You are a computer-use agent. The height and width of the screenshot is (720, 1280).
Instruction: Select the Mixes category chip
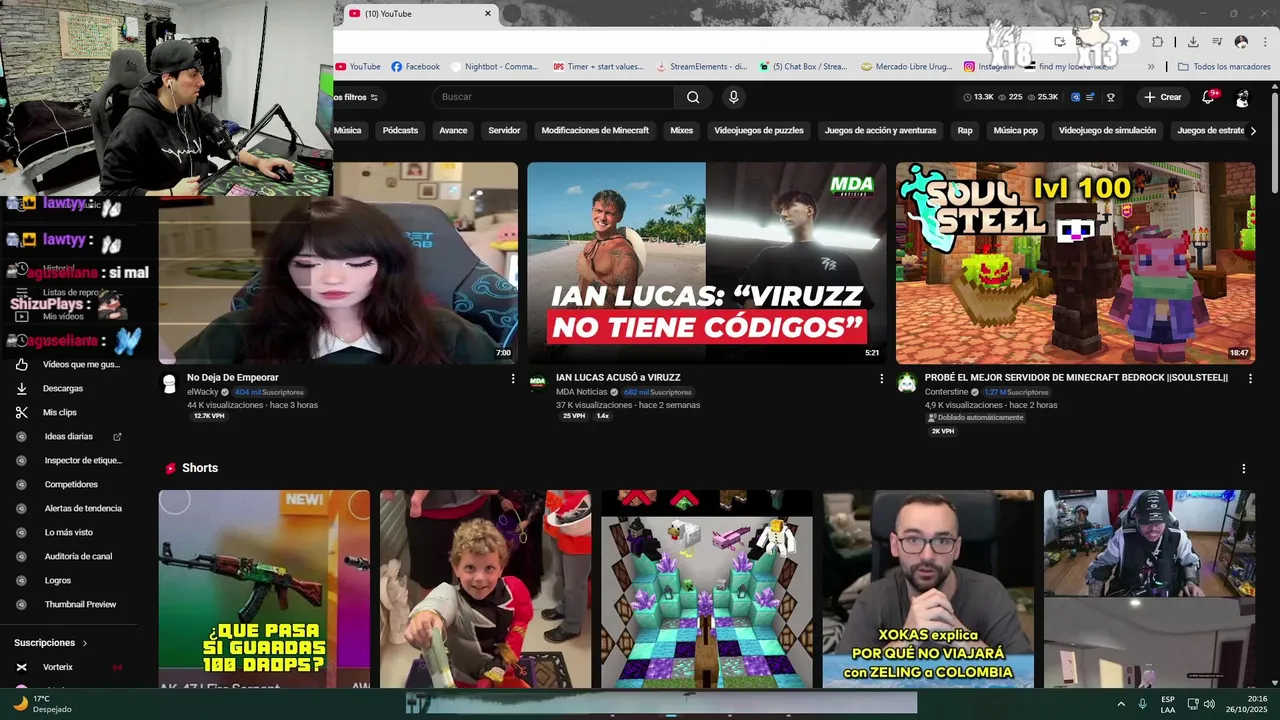point(681,130)
